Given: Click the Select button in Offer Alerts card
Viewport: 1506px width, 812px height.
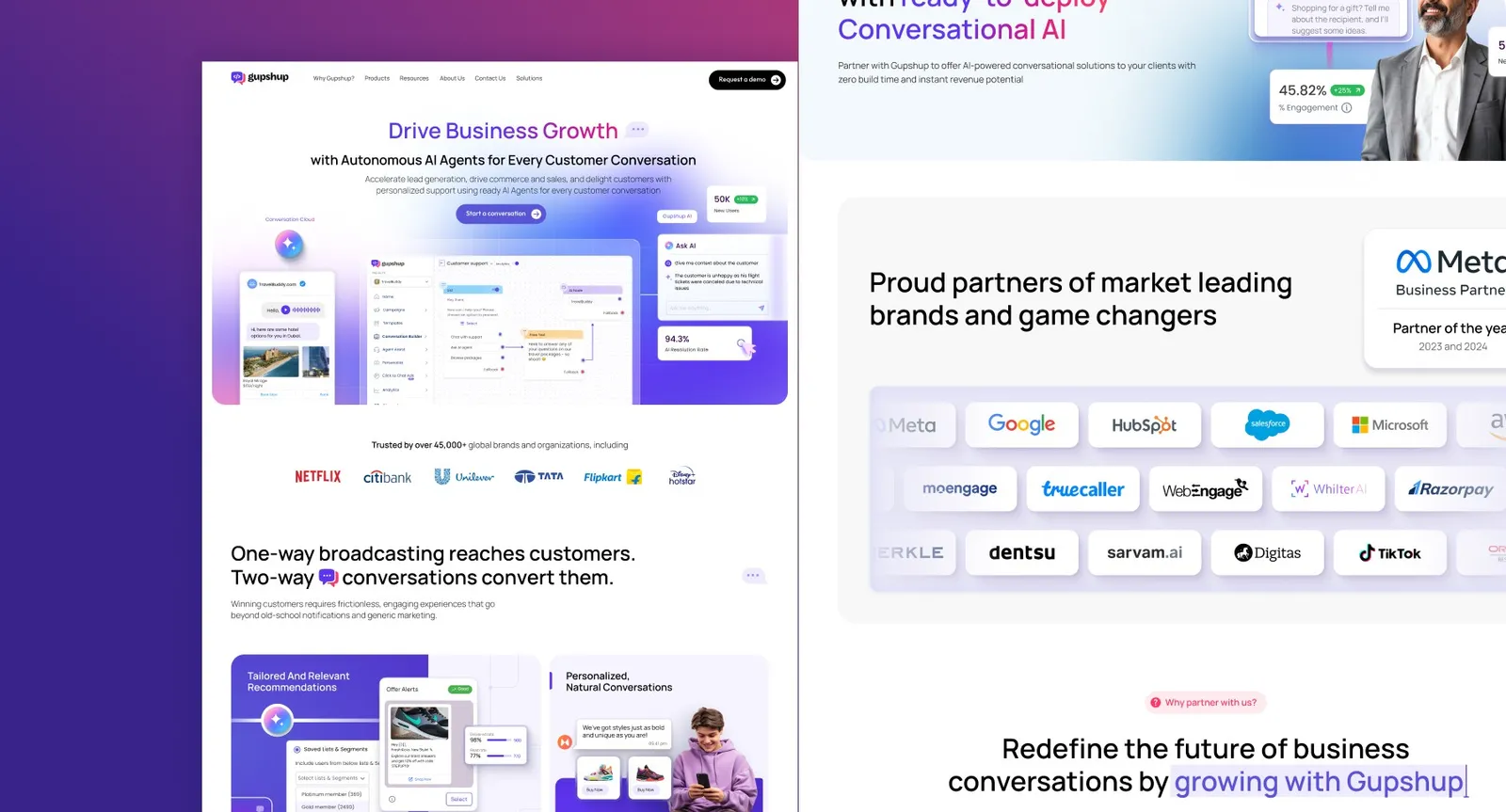Looking at the screenshot, I should [x=458, y=799].
